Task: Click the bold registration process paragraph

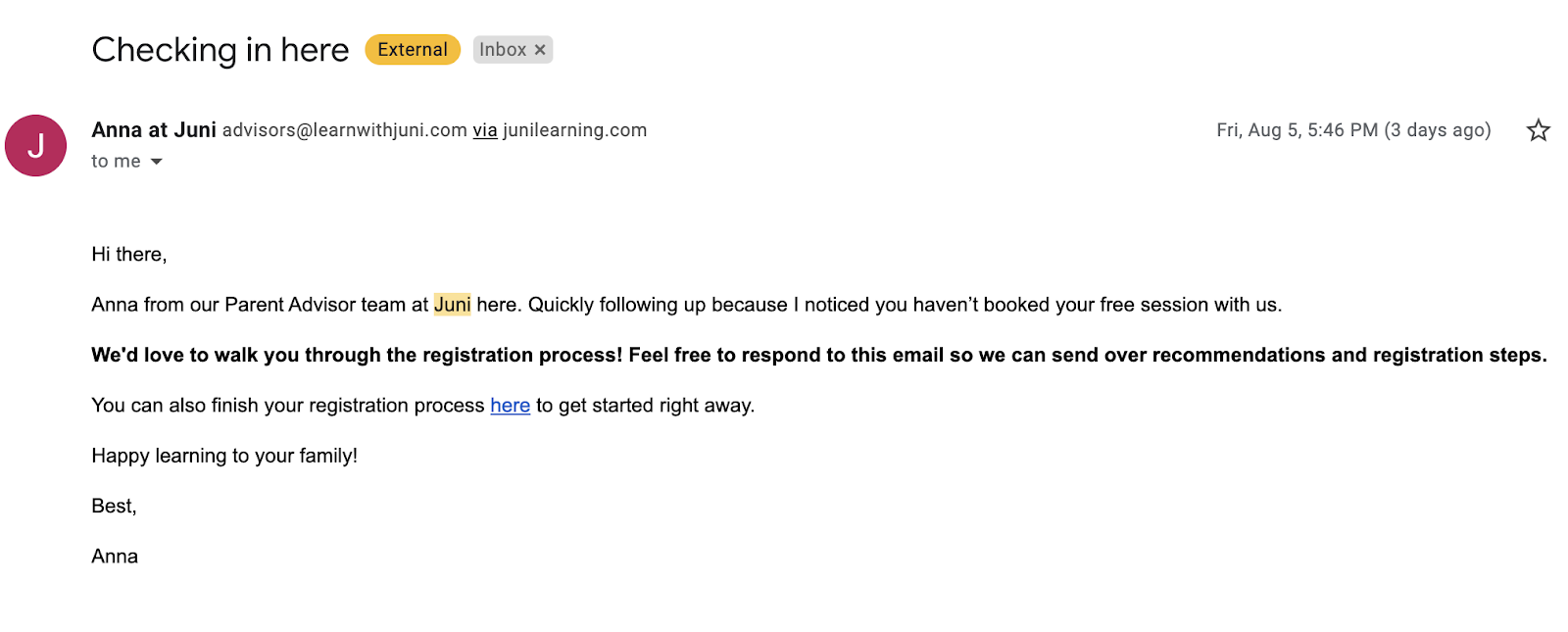Action: coord(818,355)
